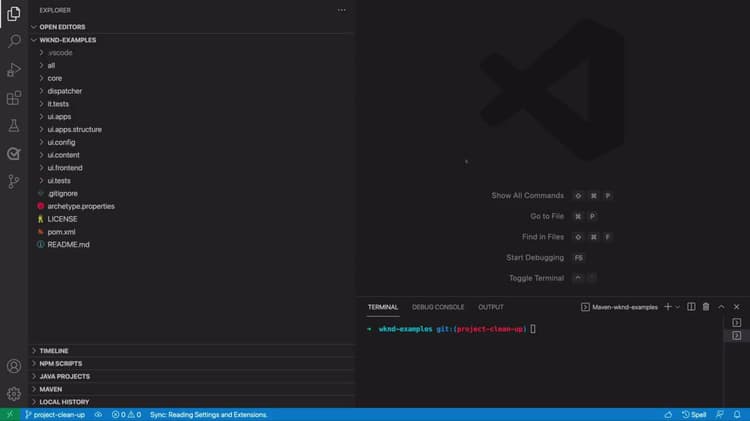Screen dimensions: 750x421
Task: Maximize the panel with up chevron
Action: coord(721,307)
